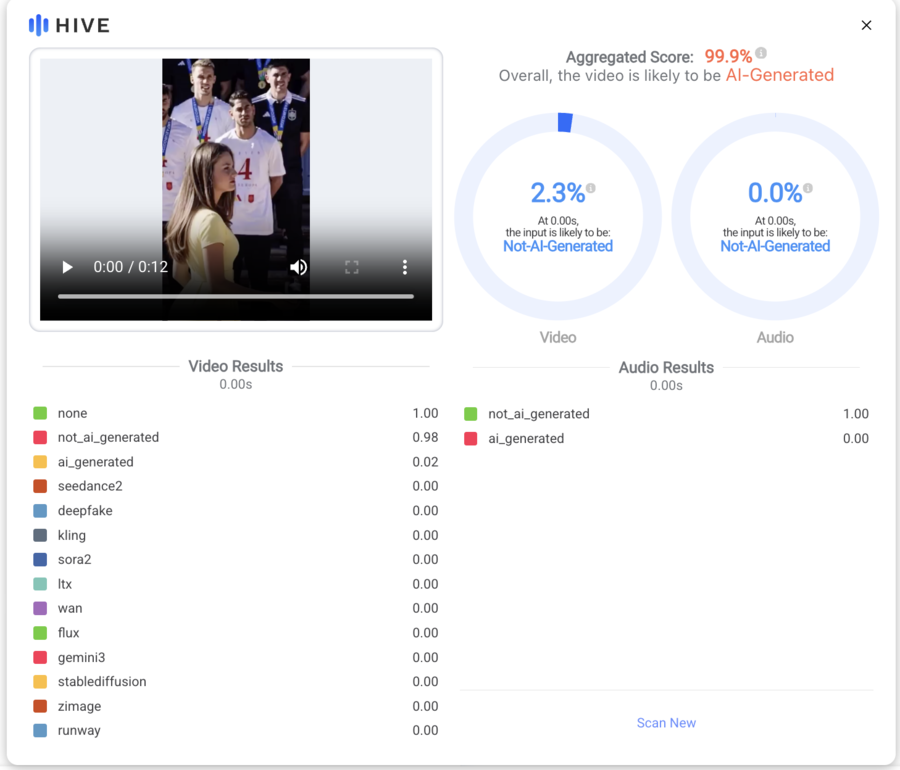The image size is (900, 770).
Task: Close the Hive results panel
Action: tap(866, 25)
